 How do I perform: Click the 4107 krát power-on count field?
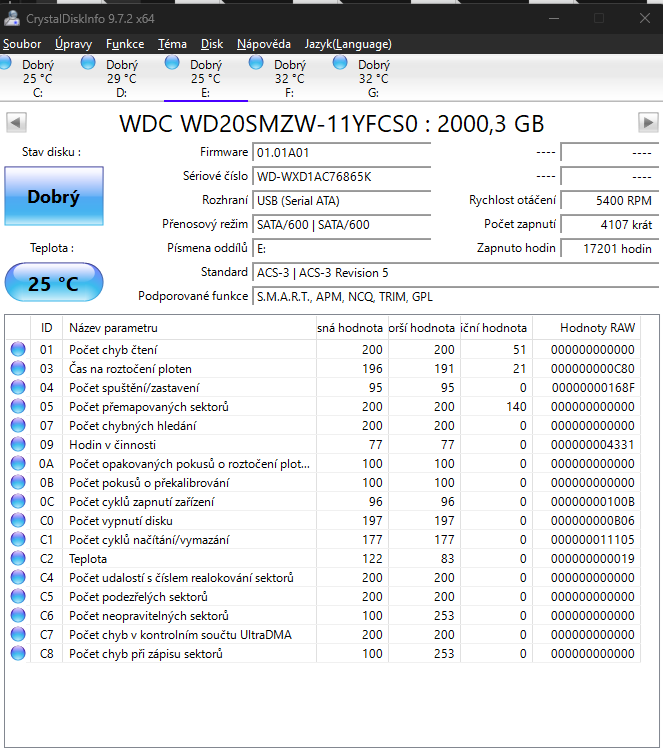(609, 224)
